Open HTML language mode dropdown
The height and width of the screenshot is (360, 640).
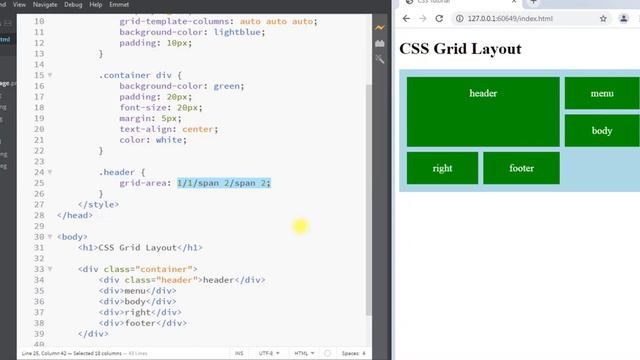[x=304, y=353]
